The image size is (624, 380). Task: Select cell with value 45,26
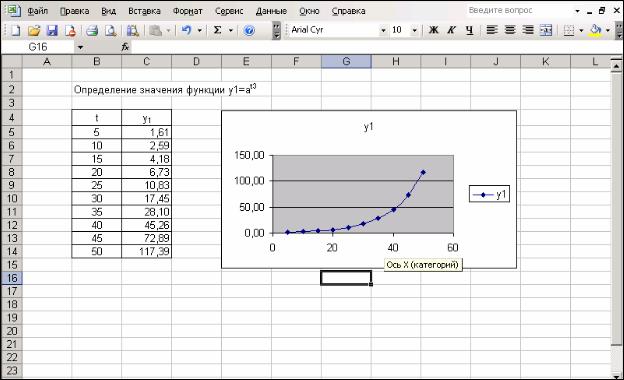click(146, 225)
